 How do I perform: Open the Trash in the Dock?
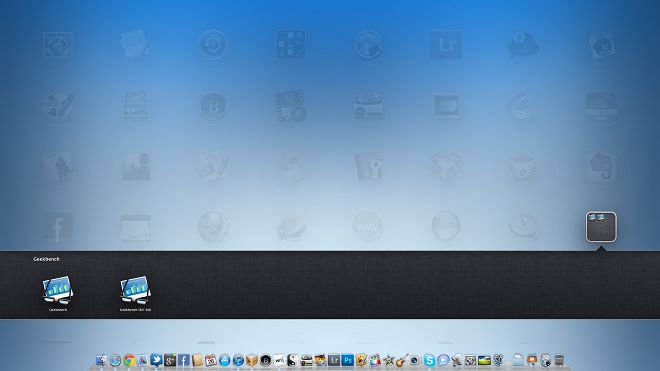[x=559, y=360]
